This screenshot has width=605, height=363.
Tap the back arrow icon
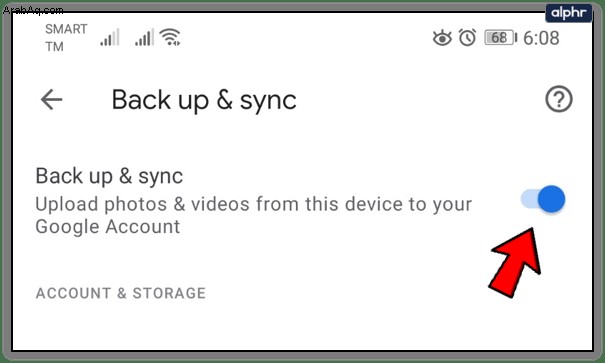(51, 100)
